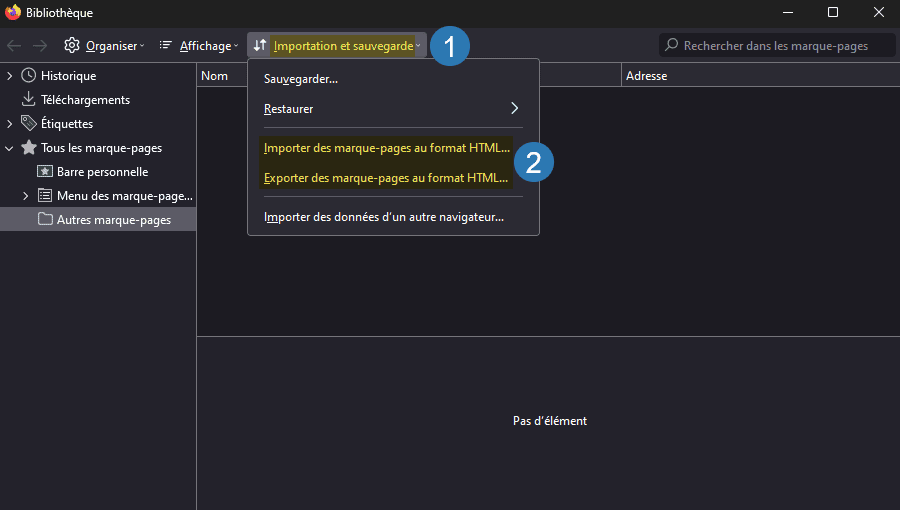The height and width of the screenshot is (510, 900).
Task: Click the Étiquettes tag icon
Action: coord(28,123)
